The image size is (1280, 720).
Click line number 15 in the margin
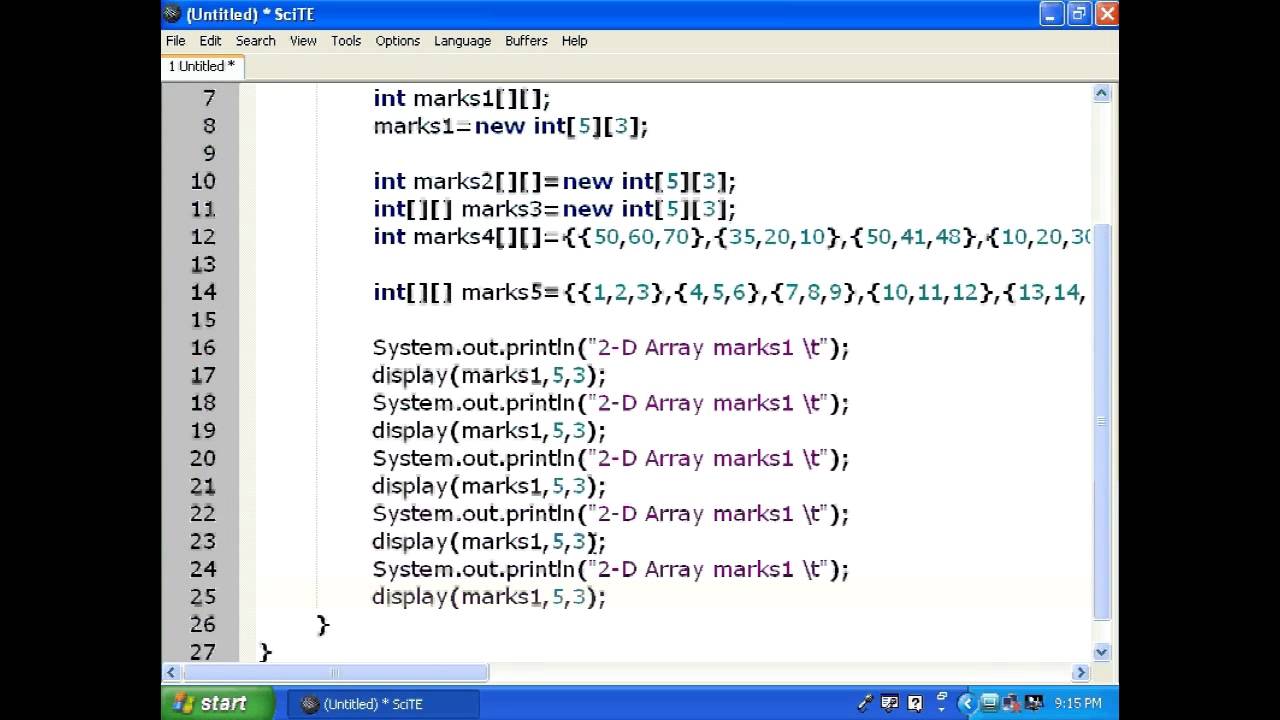(x=203, y=320)
